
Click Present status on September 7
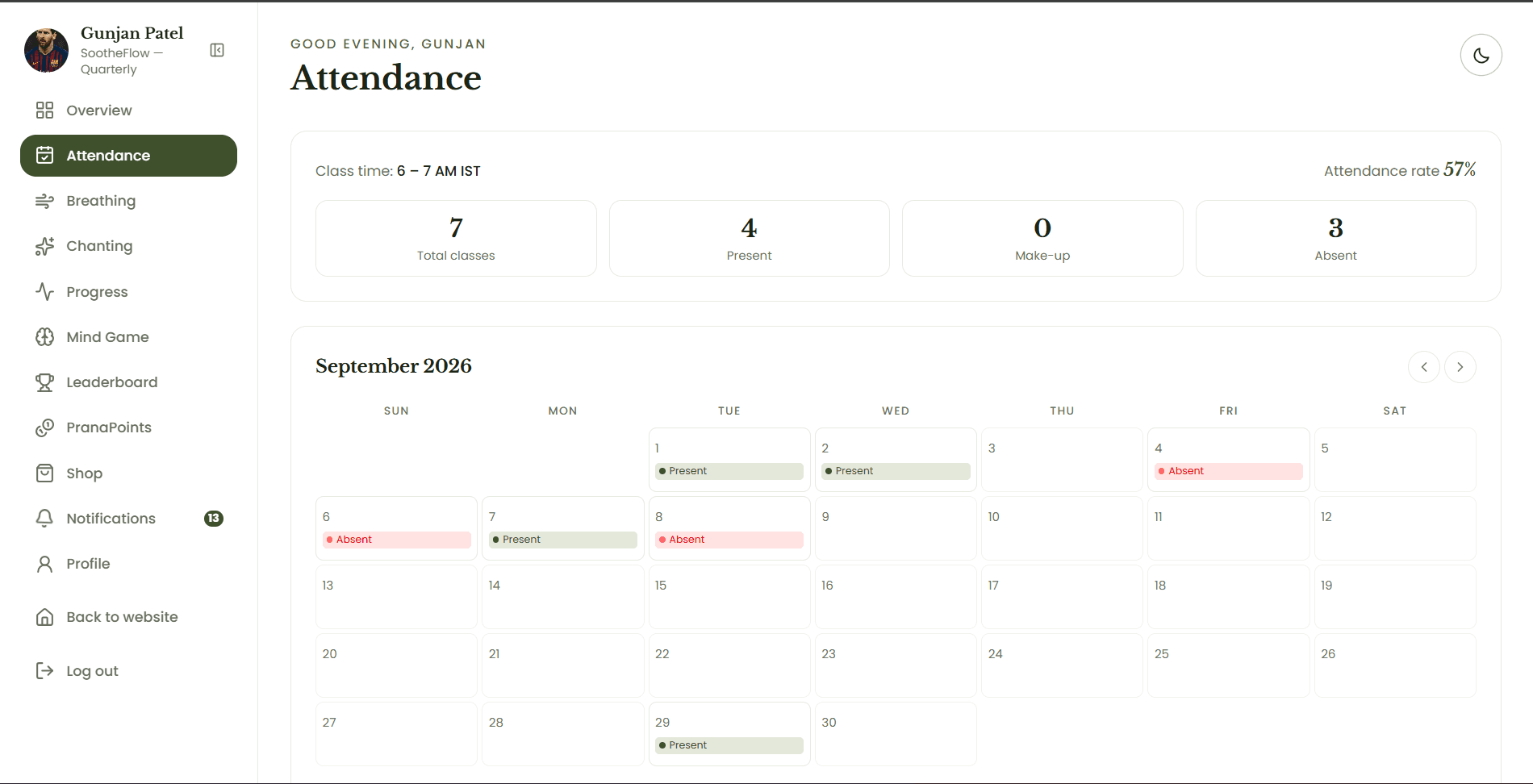[563, 540]
